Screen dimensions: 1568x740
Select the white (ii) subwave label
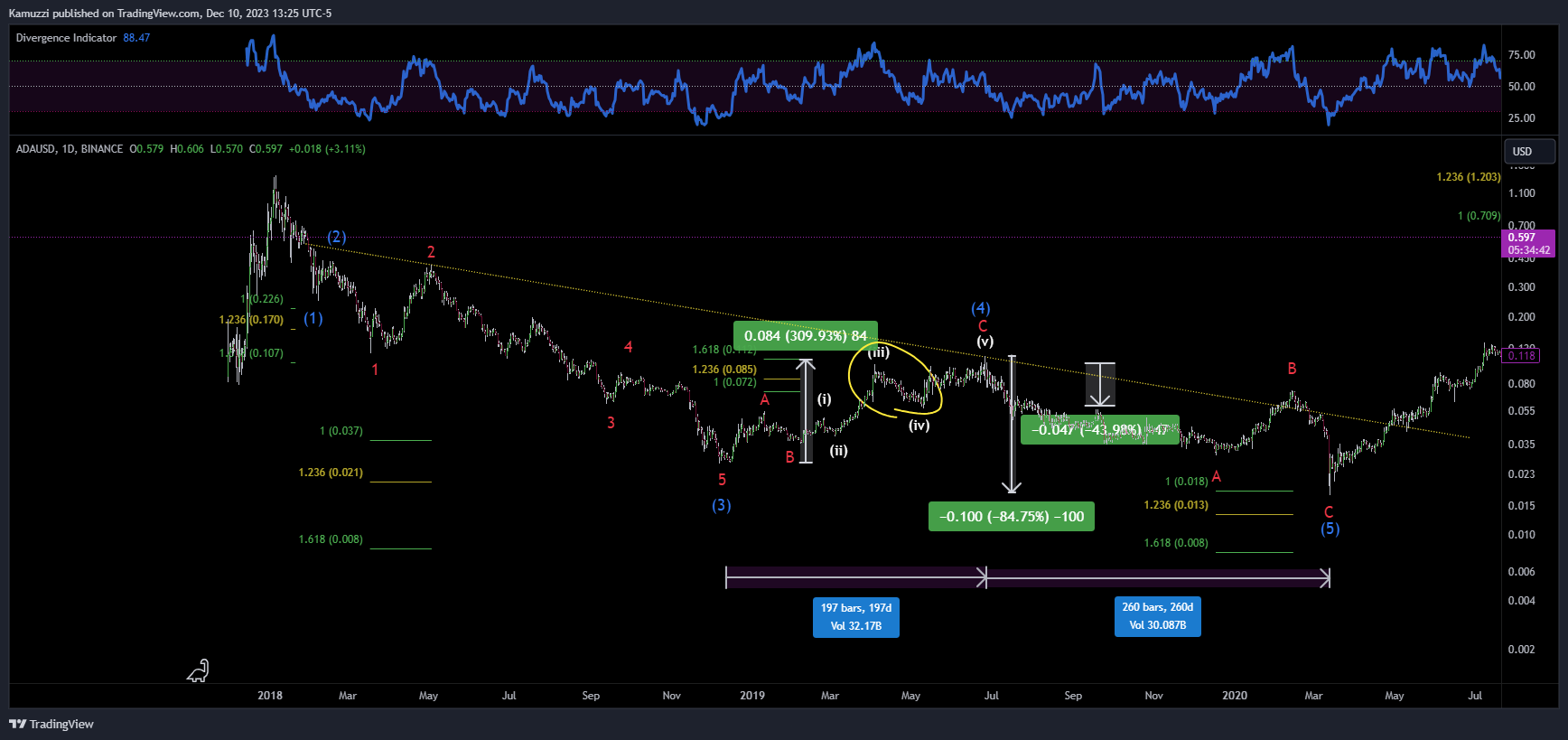pyautogui.click(x=839, y=451)
